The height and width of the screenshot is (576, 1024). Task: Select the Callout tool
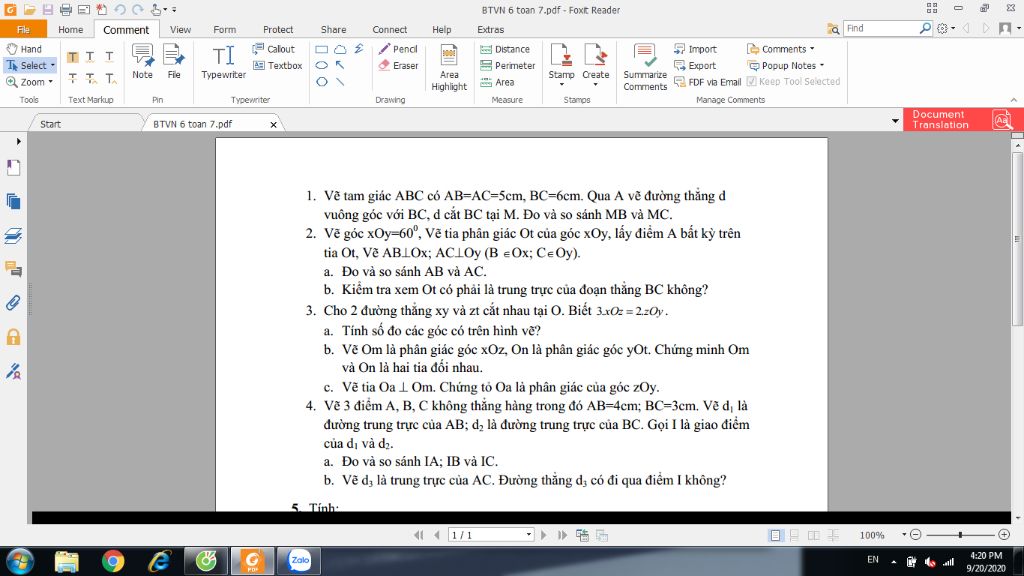tap(274, 49)
